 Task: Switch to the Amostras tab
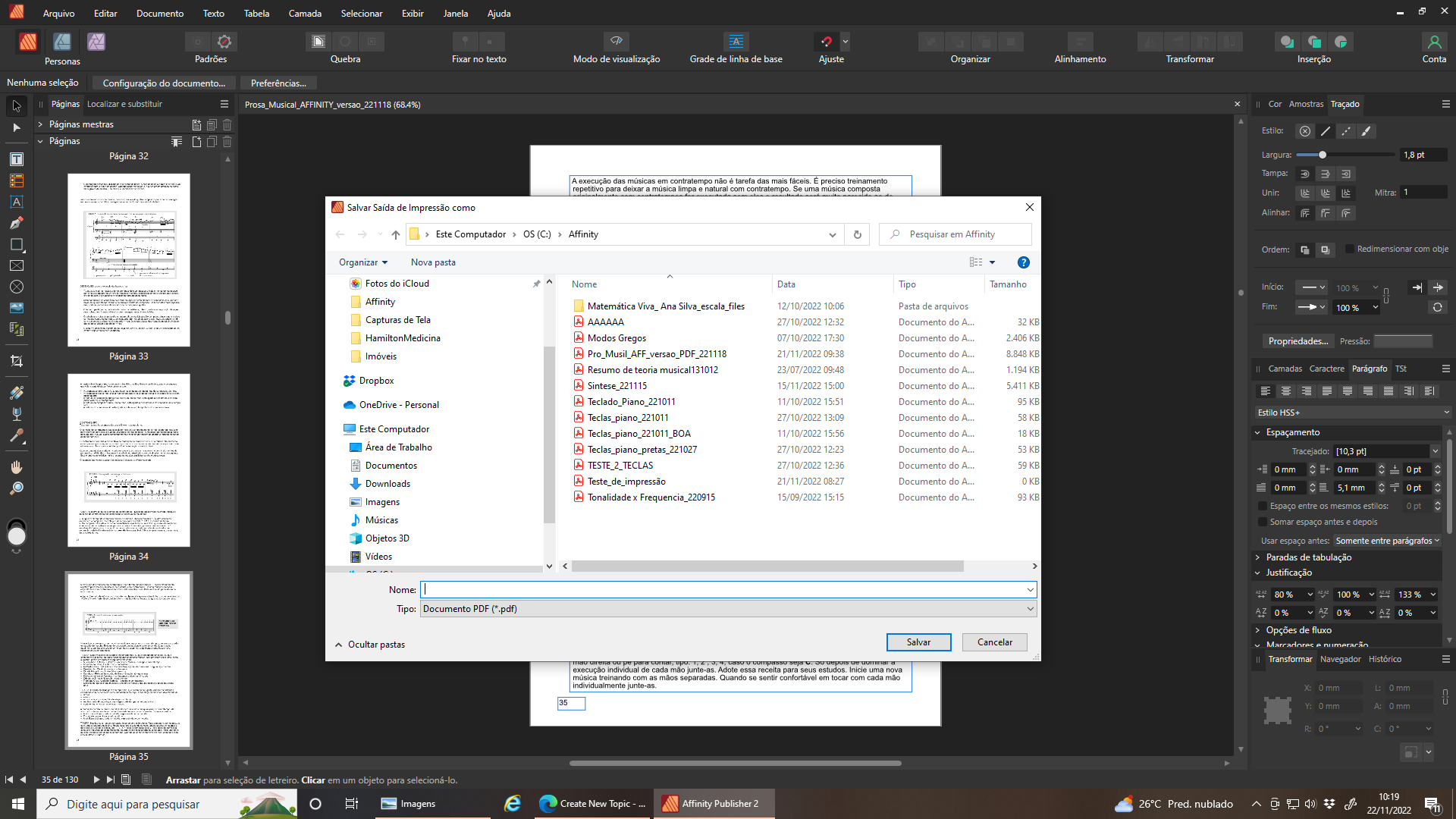pyautogui.click(x=1306, y=104)
